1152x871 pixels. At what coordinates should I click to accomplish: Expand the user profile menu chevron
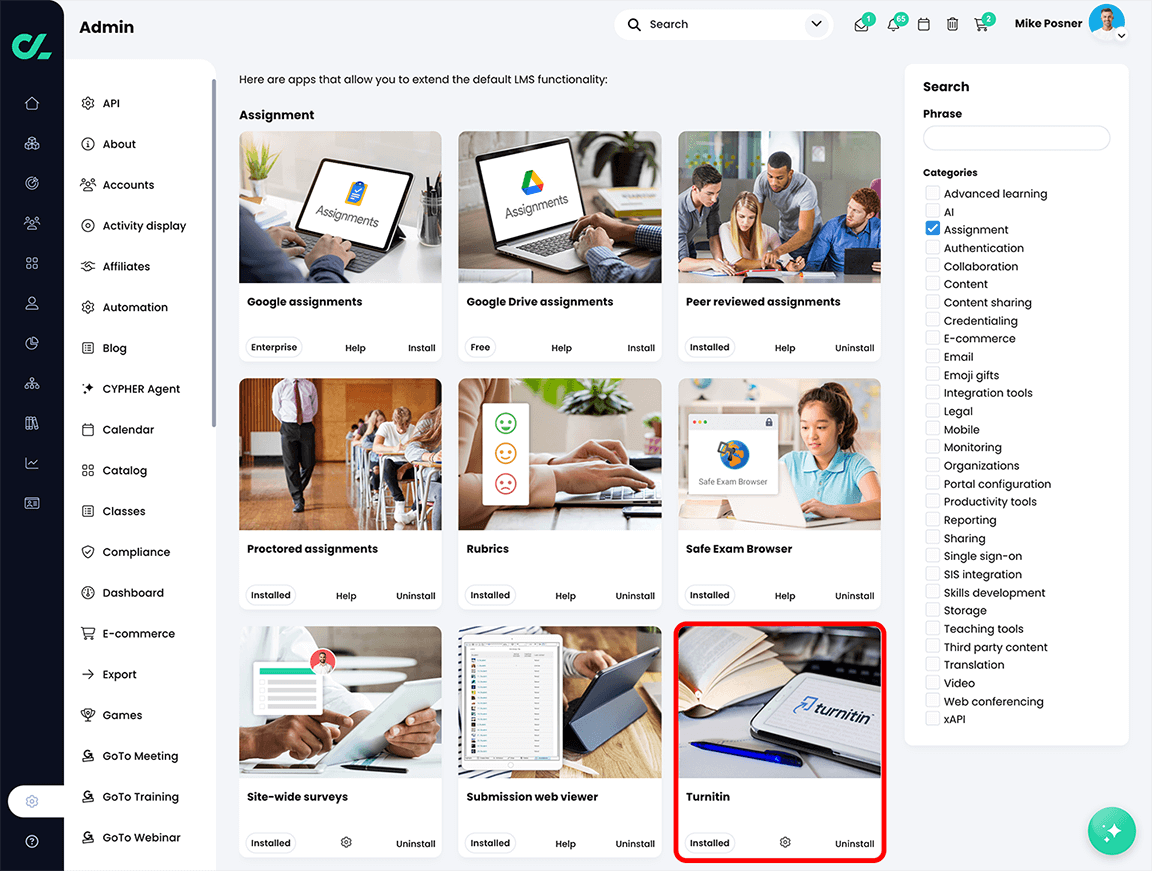click(1121, 35)
